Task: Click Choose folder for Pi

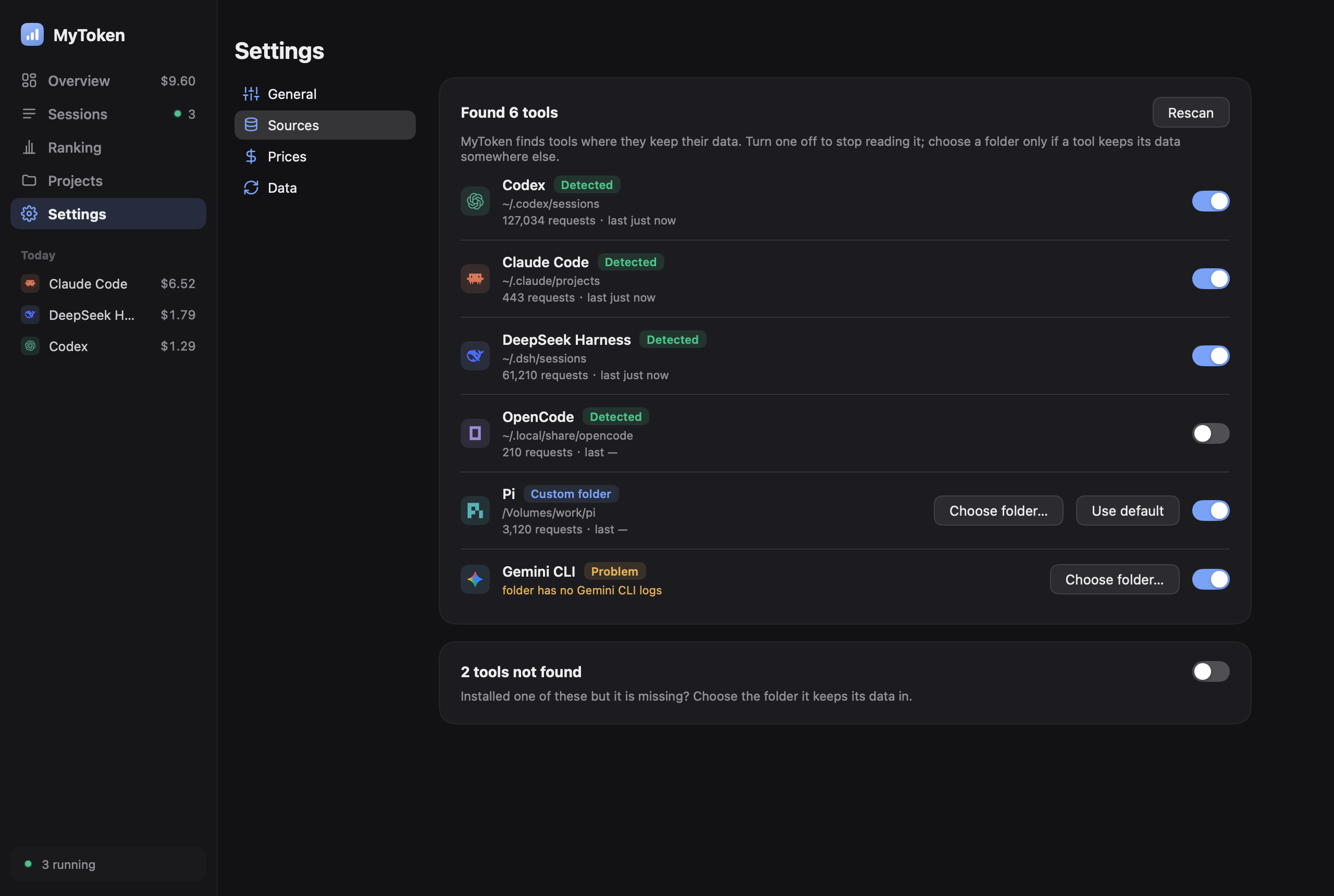Action: pyautogui.click(x=998, y=511)
